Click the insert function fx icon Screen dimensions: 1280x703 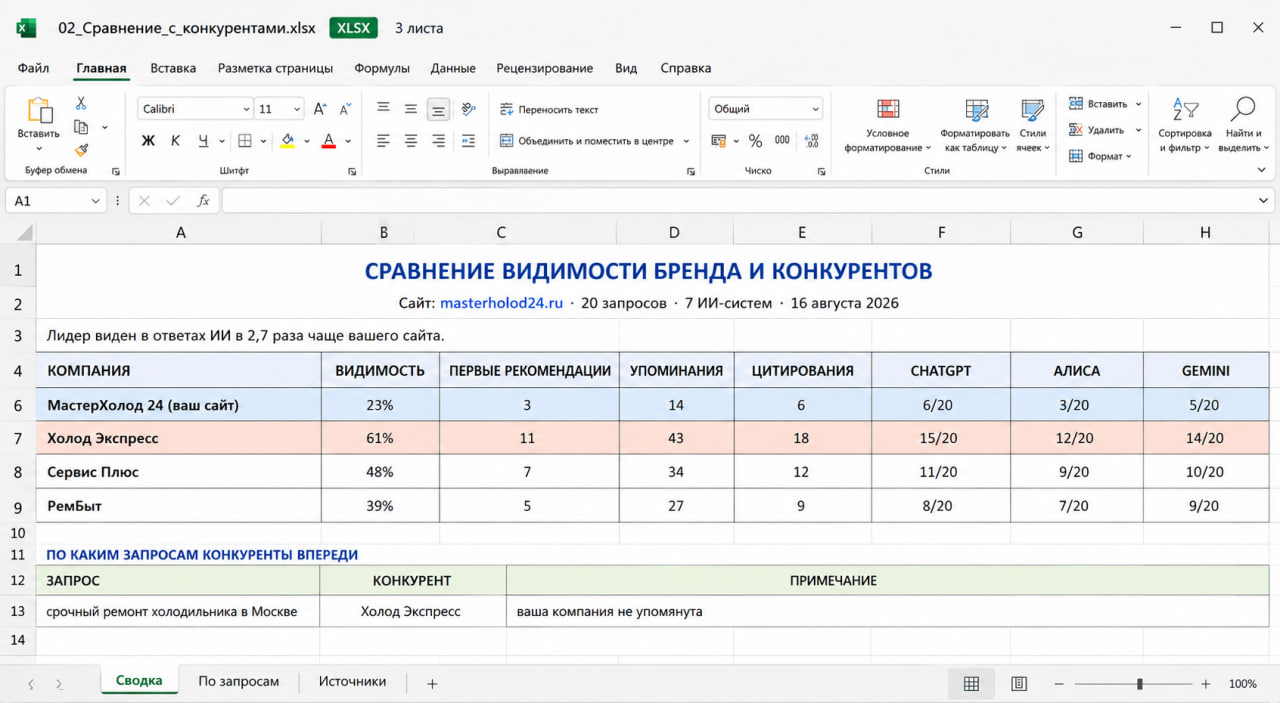(203, 200)
